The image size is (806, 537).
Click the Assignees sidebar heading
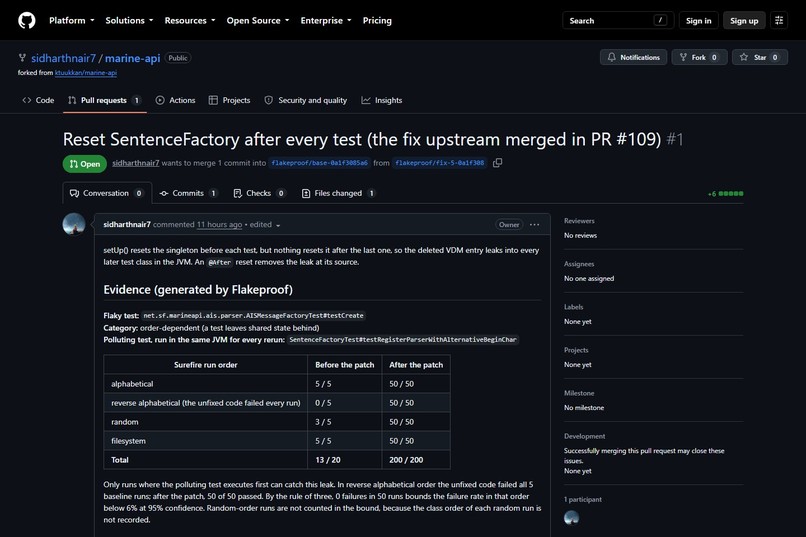(x=579, y=264)
